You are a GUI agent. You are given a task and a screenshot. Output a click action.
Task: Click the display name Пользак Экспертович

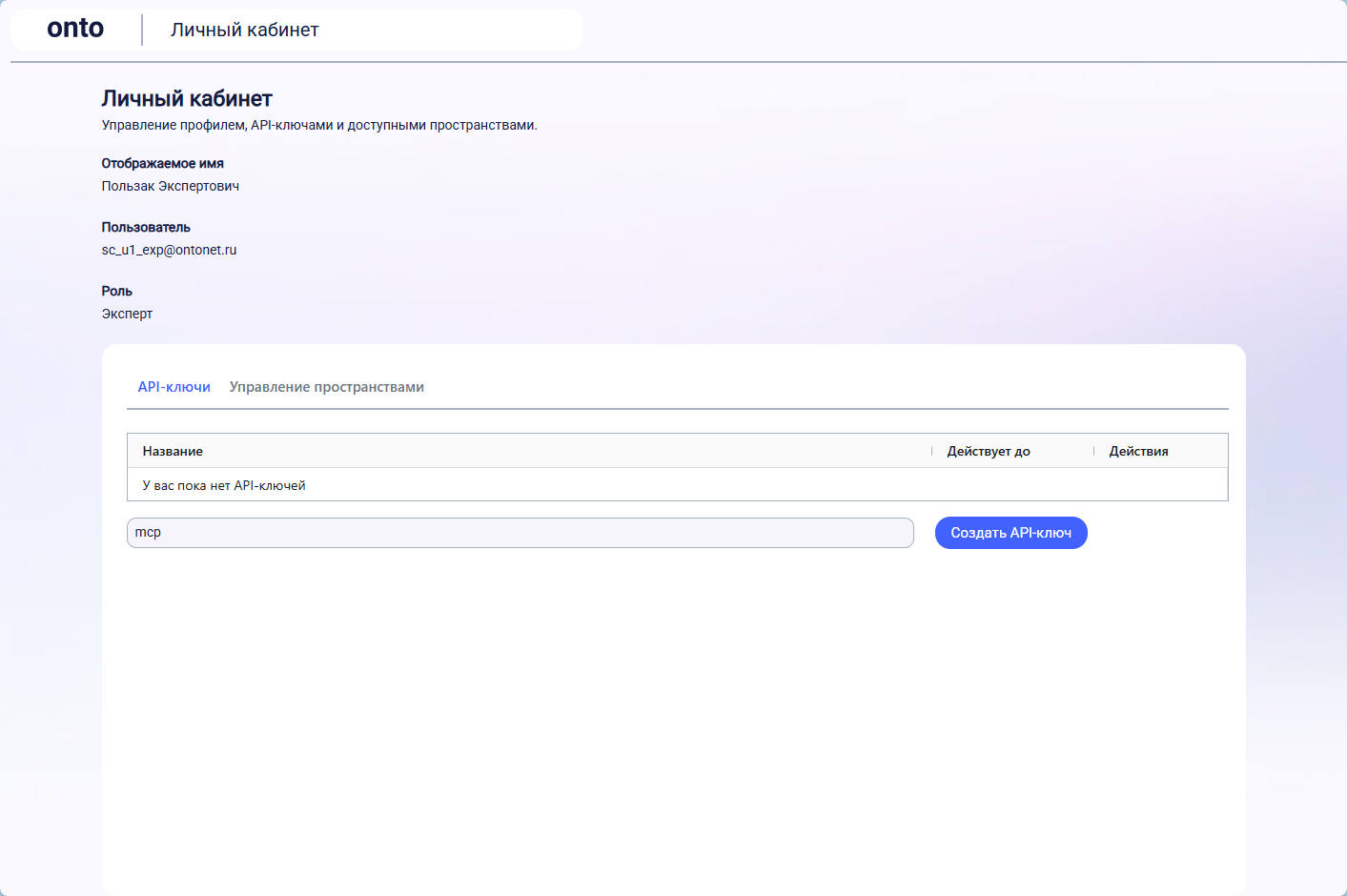click(171, 186)
